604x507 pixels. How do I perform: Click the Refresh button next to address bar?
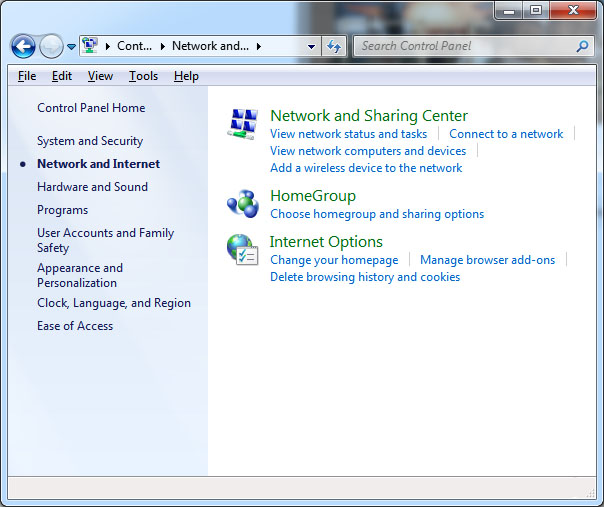334,47
